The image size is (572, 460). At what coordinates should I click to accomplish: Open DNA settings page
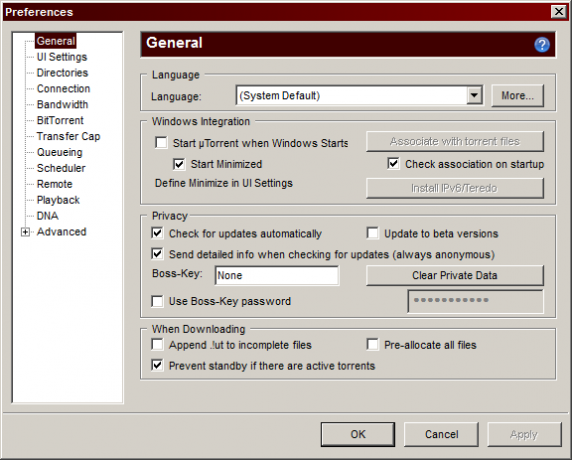coord(47,216)
